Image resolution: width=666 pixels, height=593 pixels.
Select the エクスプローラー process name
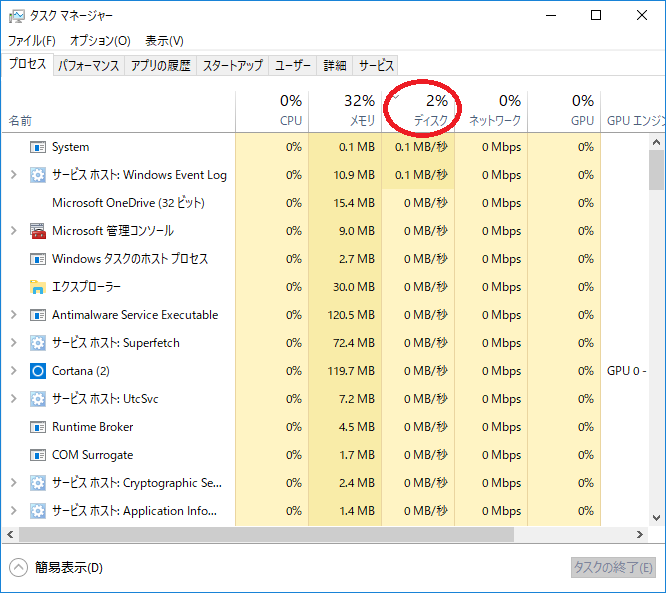(x=86, y=287)
